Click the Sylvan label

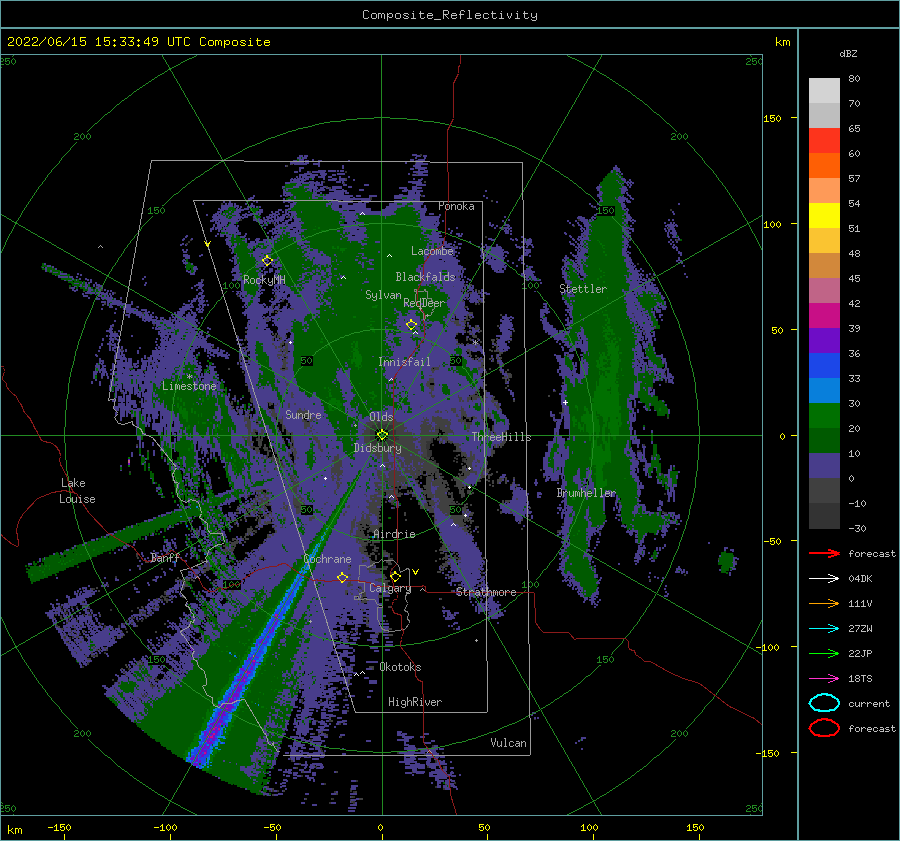pyautogui.click(x=383, y=295)
